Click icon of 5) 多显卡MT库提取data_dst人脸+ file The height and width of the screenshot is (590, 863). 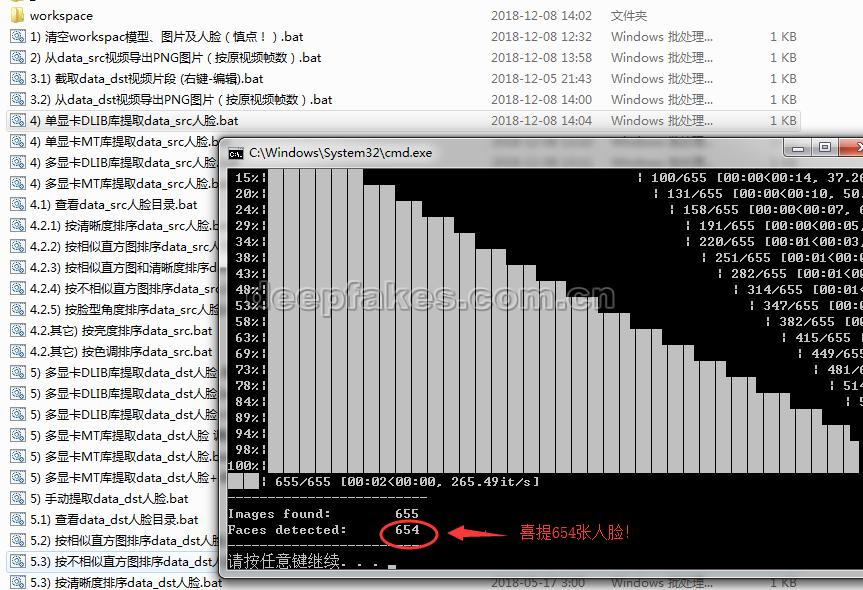(x=18, y=477)
